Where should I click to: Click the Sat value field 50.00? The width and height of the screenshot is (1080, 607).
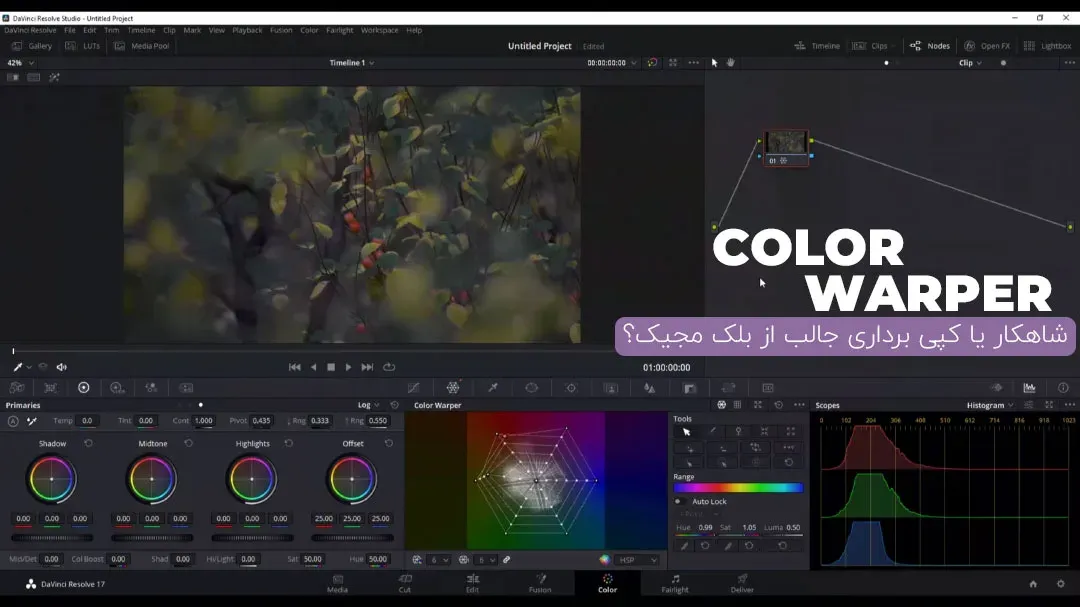click(x=313, y=559)
